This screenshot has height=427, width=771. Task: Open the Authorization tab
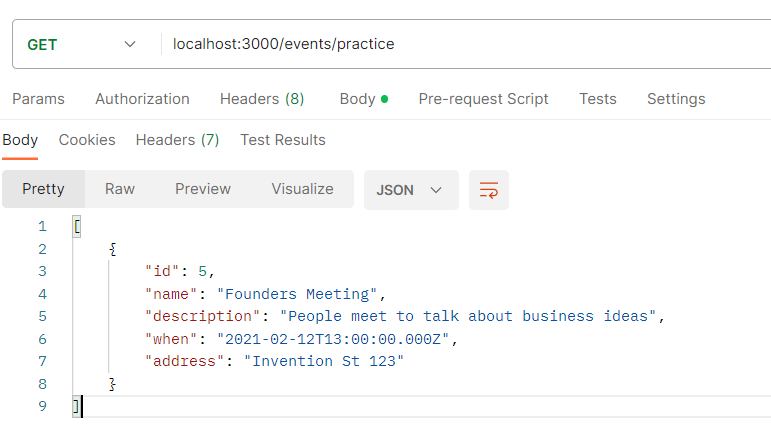point(142,99)
